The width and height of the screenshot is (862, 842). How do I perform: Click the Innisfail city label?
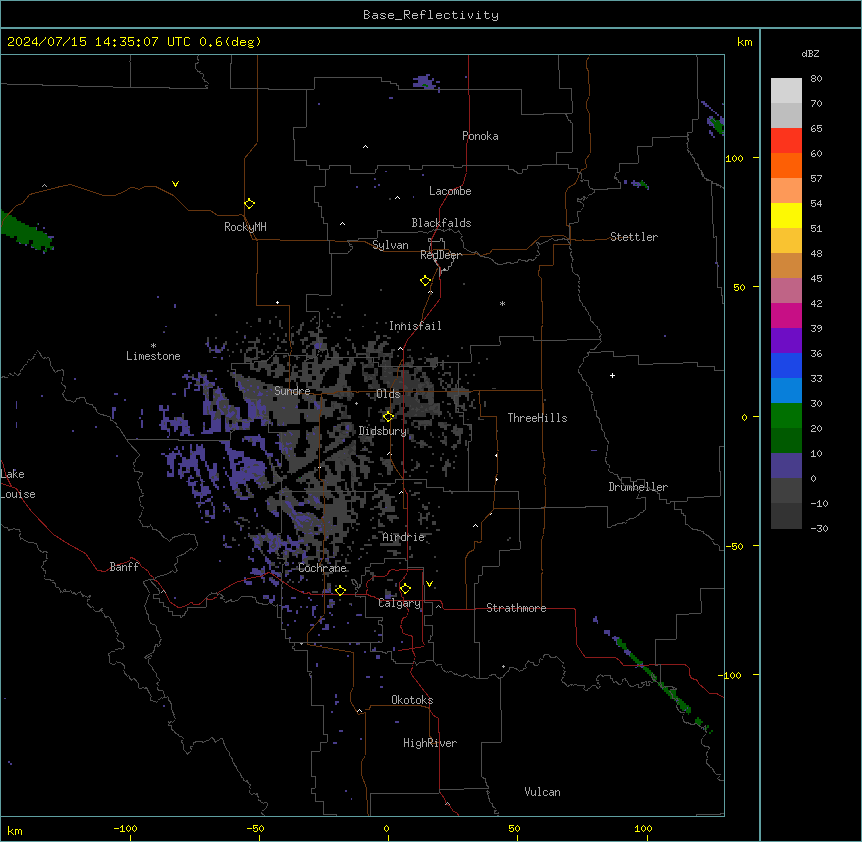point(415,326)
